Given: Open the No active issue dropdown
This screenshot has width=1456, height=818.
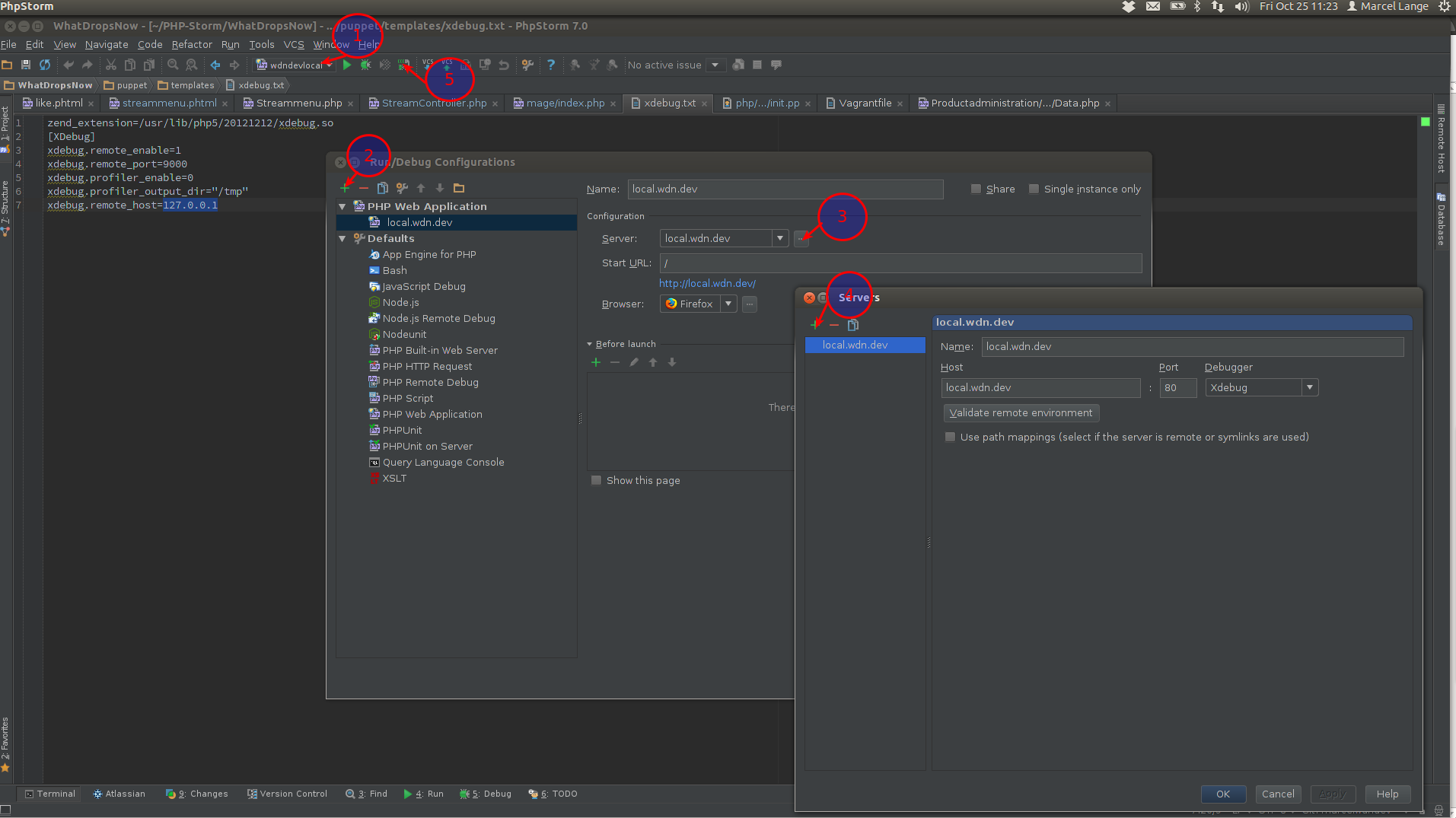Looking at the screenshot, I should (x=715, y=65).
